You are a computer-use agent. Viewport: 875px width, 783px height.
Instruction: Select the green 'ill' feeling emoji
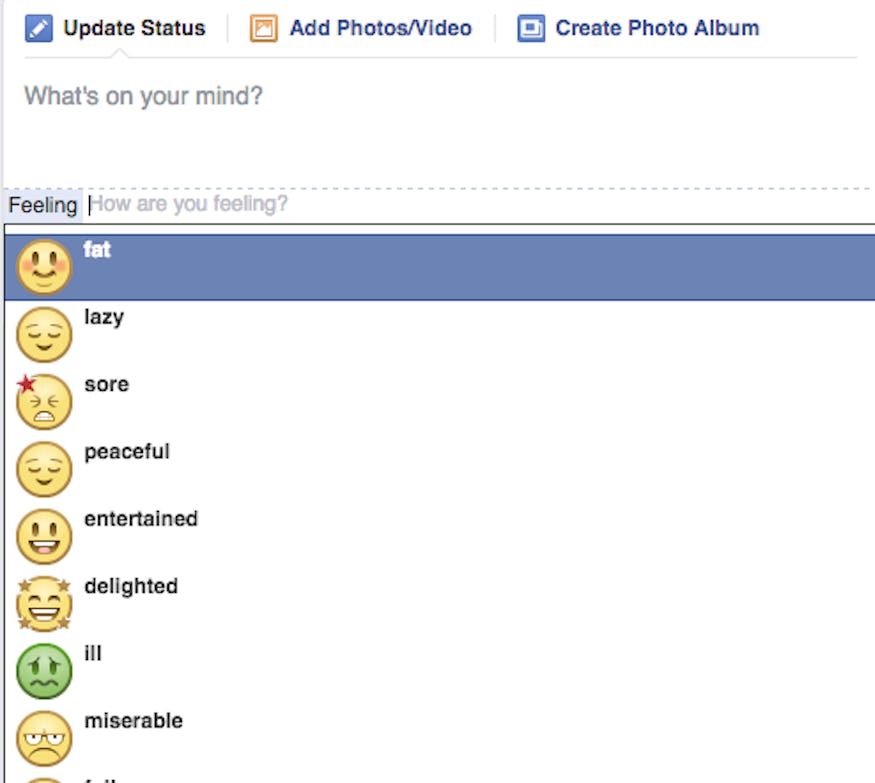pyautogui.click(x=44, y=669)
